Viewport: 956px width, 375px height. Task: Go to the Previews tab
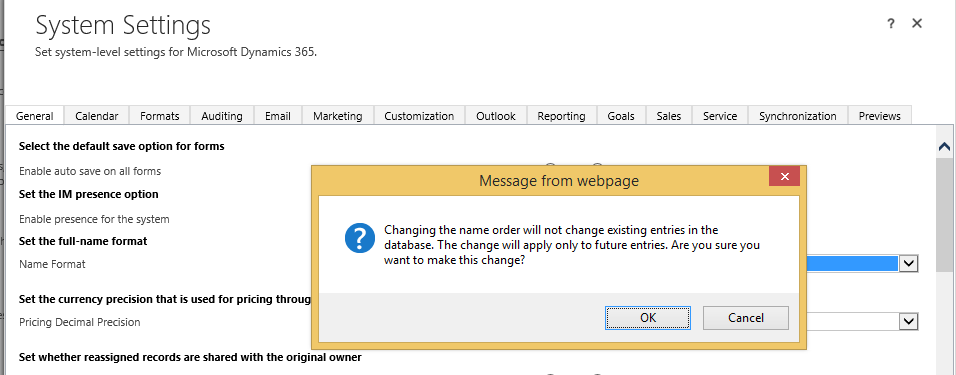879,116
